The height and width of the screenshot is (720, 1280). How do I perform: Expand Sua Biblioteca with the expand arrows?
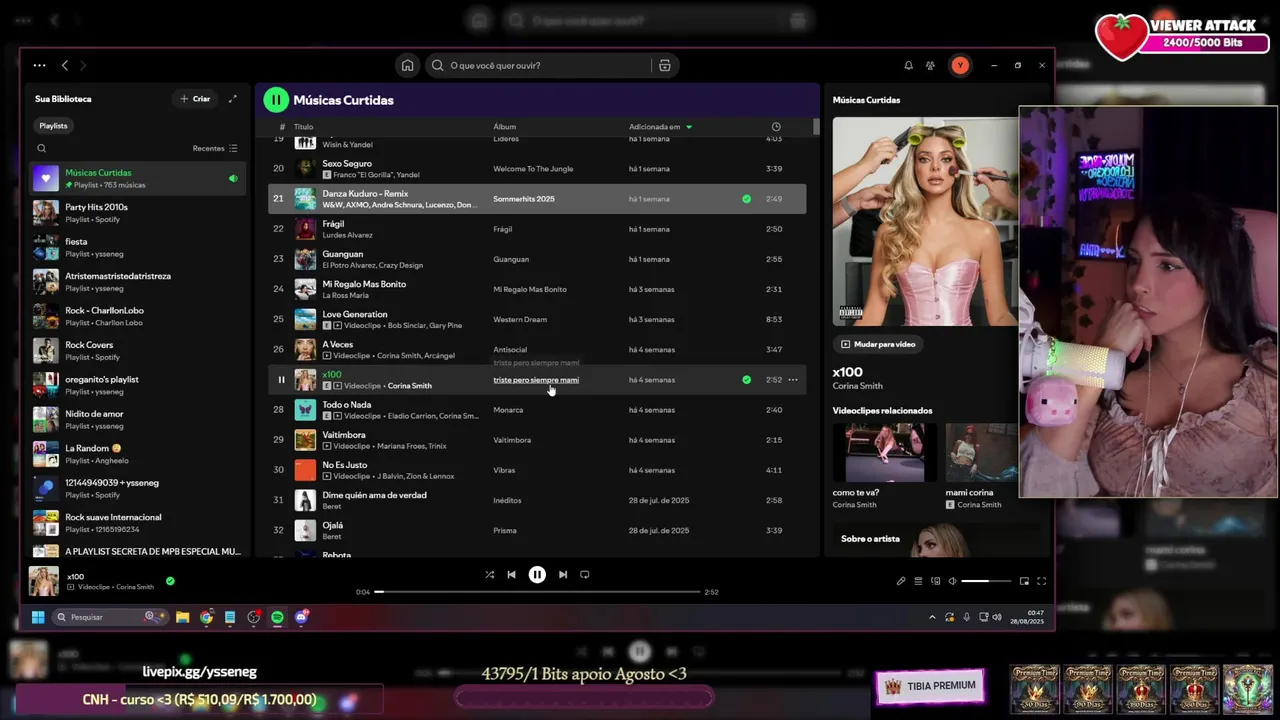(x=233, y=99)
